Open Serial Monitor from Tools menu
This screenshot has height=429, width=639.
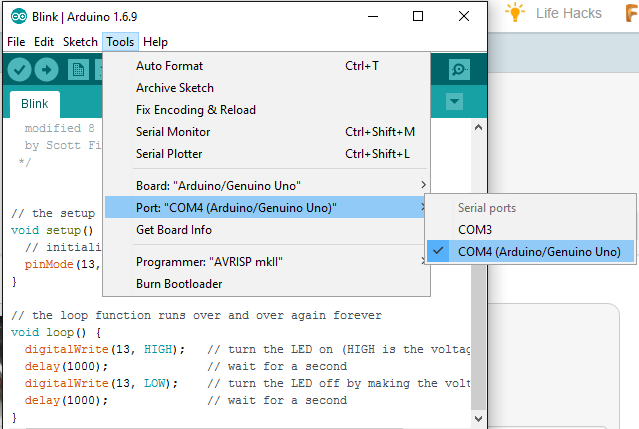click(267, 132)
